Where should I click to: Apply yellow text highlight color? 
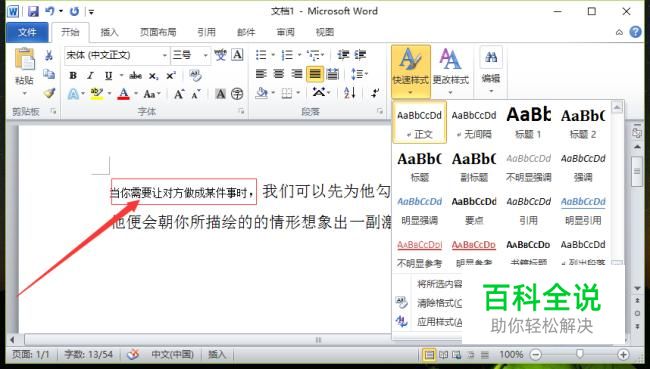[x=97, y=94]
